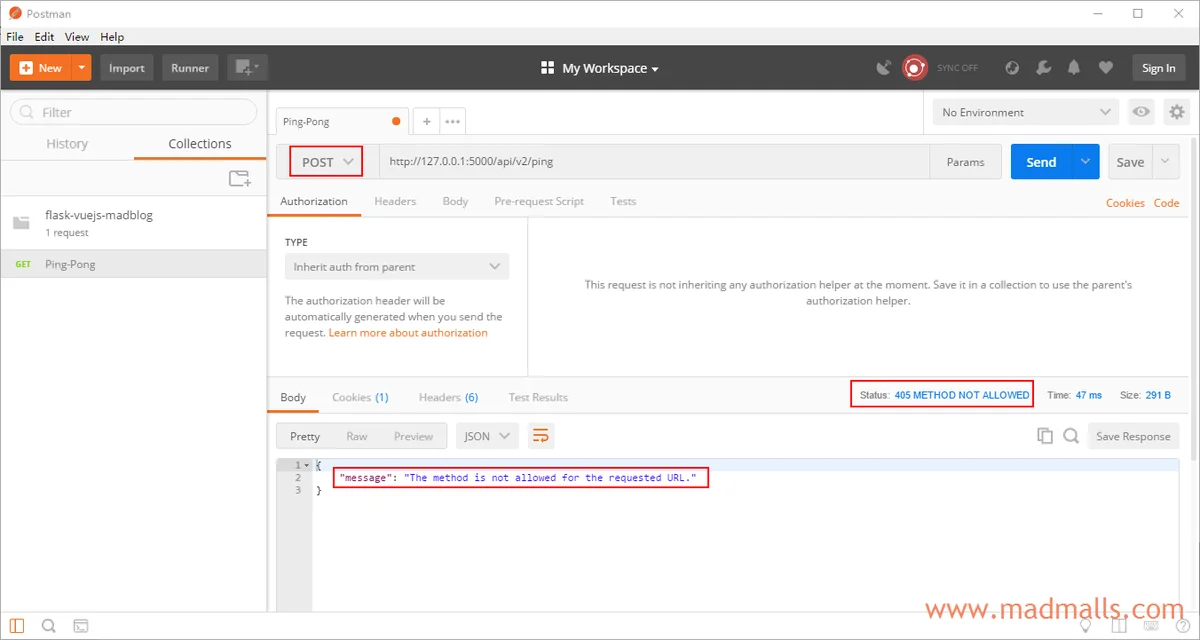Click the heart icon in the header
Screen dimensions: 1200x640
click(x=1105, y=68)
